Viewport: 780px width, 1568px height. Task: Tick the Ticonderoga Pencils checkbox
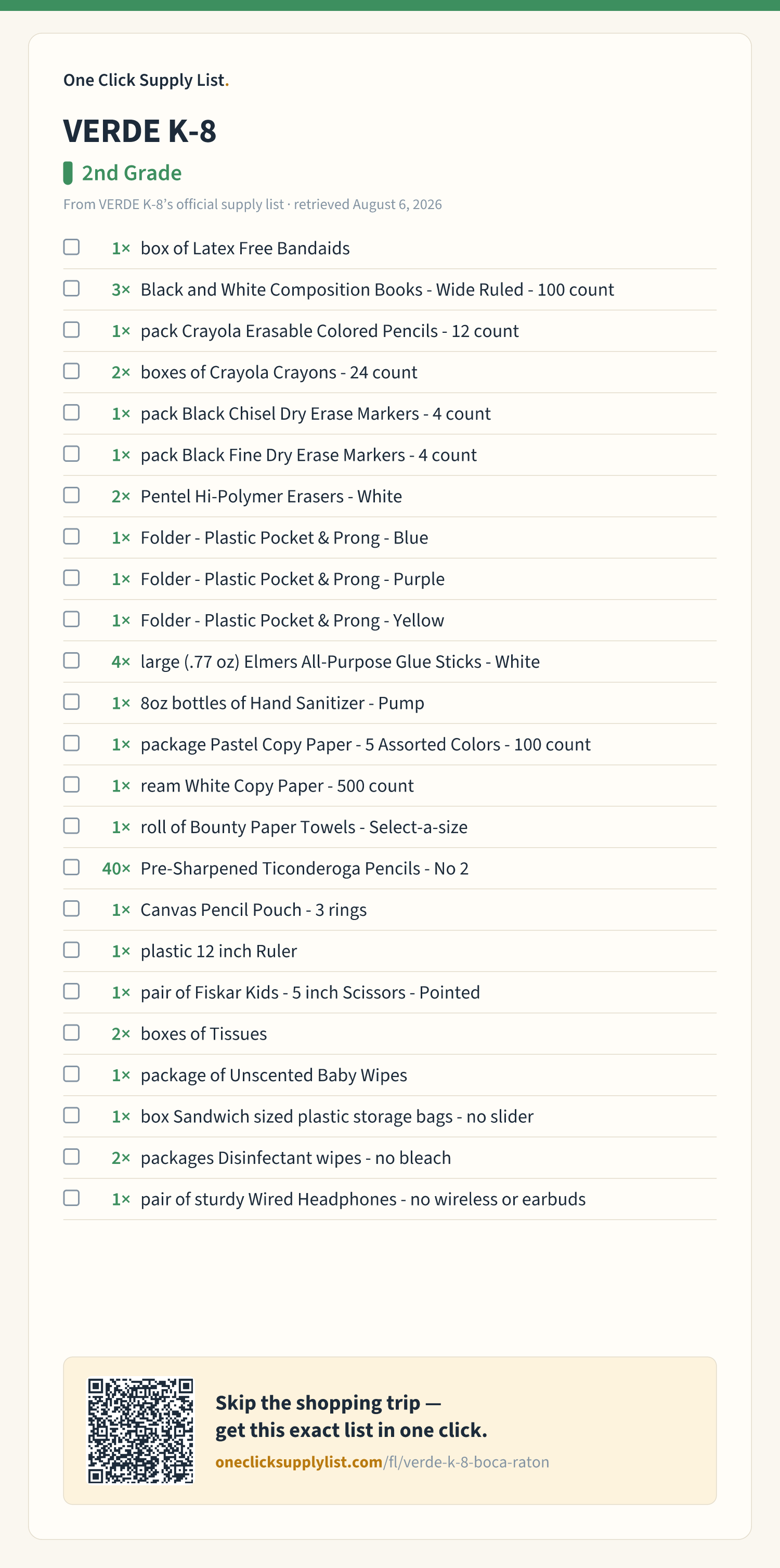point(71,867)
